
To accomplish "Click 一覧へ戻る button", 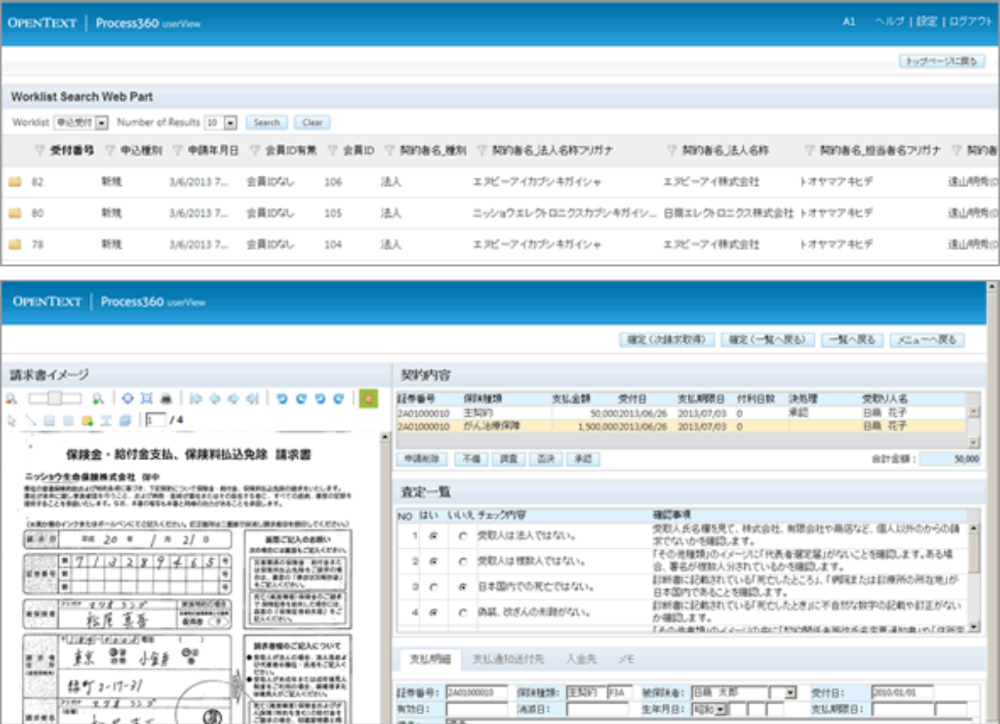I will click(x=852, y=340).
